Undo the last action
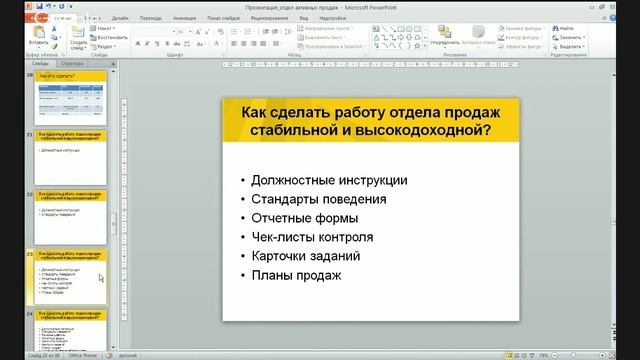 (49, 7)
